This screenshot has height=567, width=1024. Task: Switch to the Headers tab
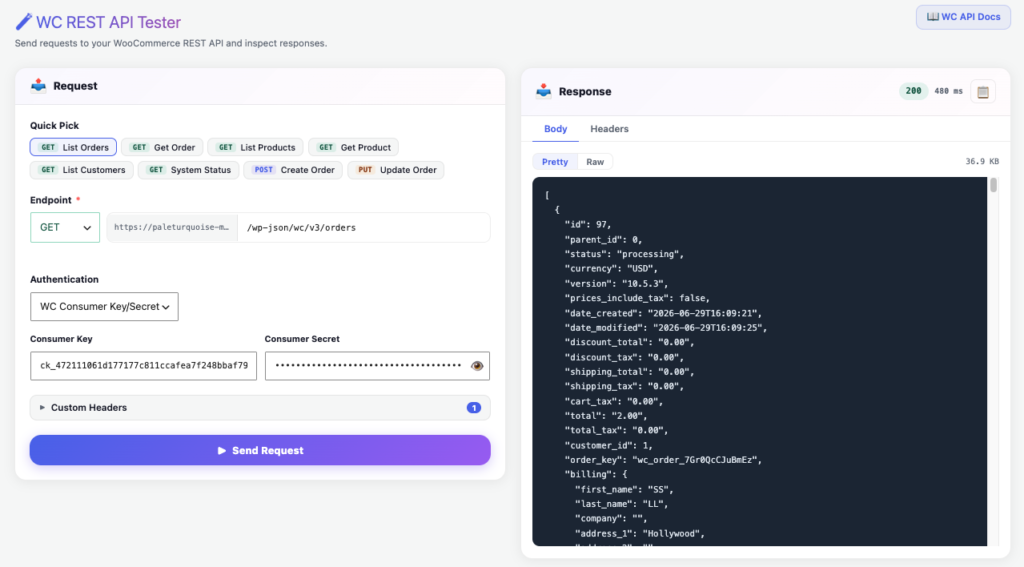click(x=609, y=129)
